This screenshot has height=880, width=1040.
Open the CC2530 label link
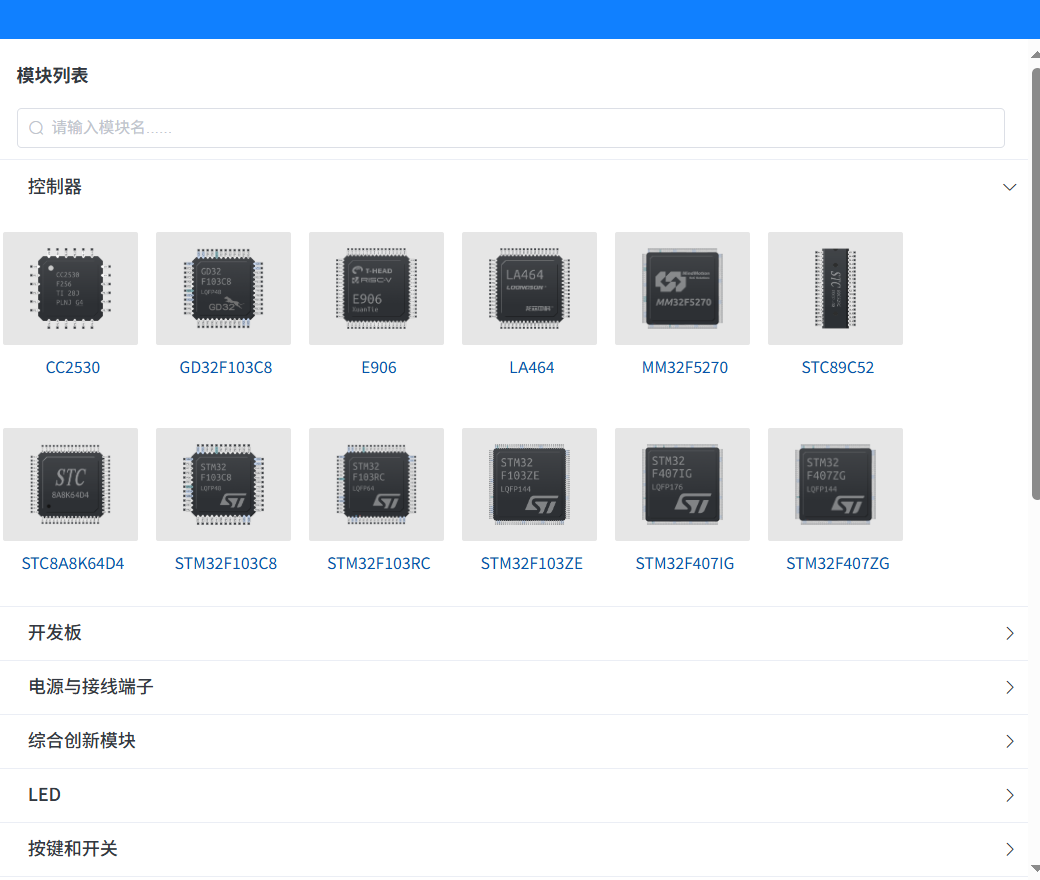[x=73, y=367]
